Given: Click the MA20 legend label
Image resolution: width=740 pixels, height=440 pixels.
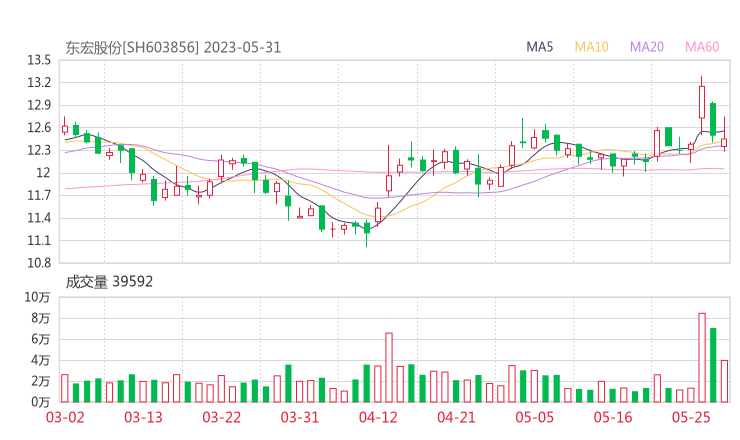Looking at the screenshot, I should (647, 47).
